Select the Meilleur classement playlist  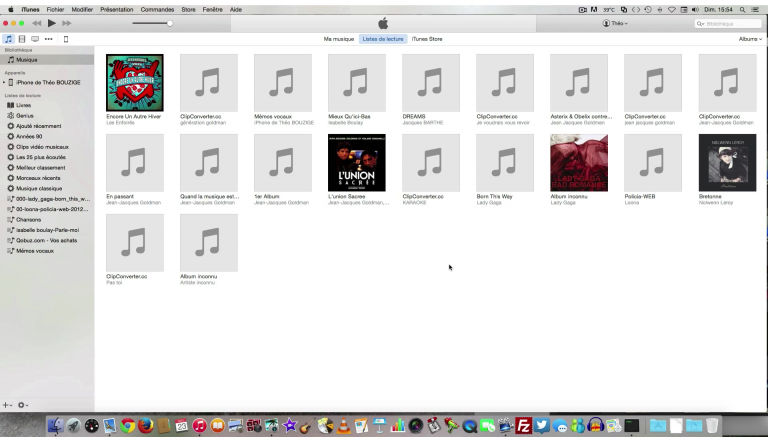[41, 168]
